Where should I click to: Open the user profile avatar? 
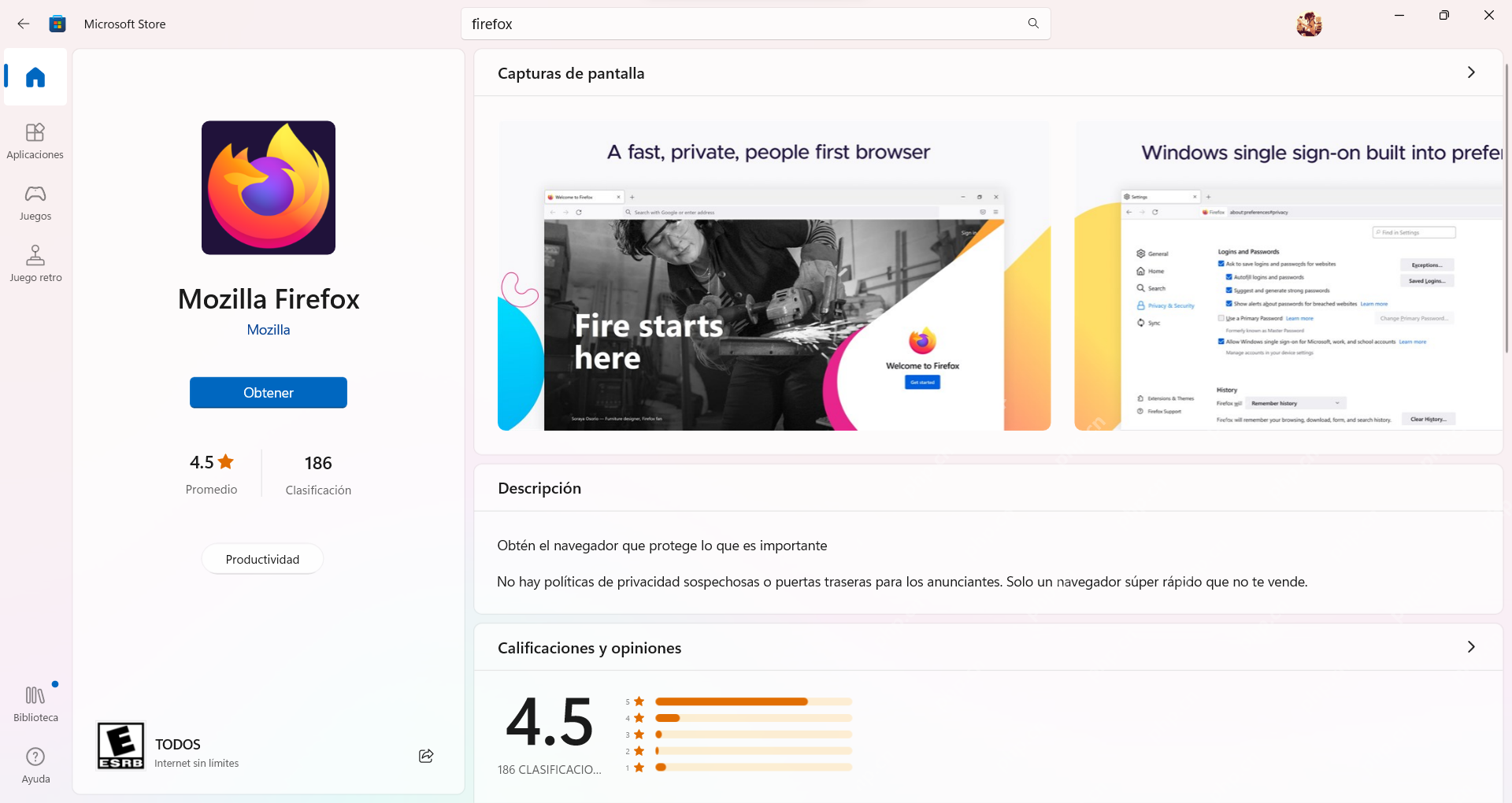coord(1309,24)
